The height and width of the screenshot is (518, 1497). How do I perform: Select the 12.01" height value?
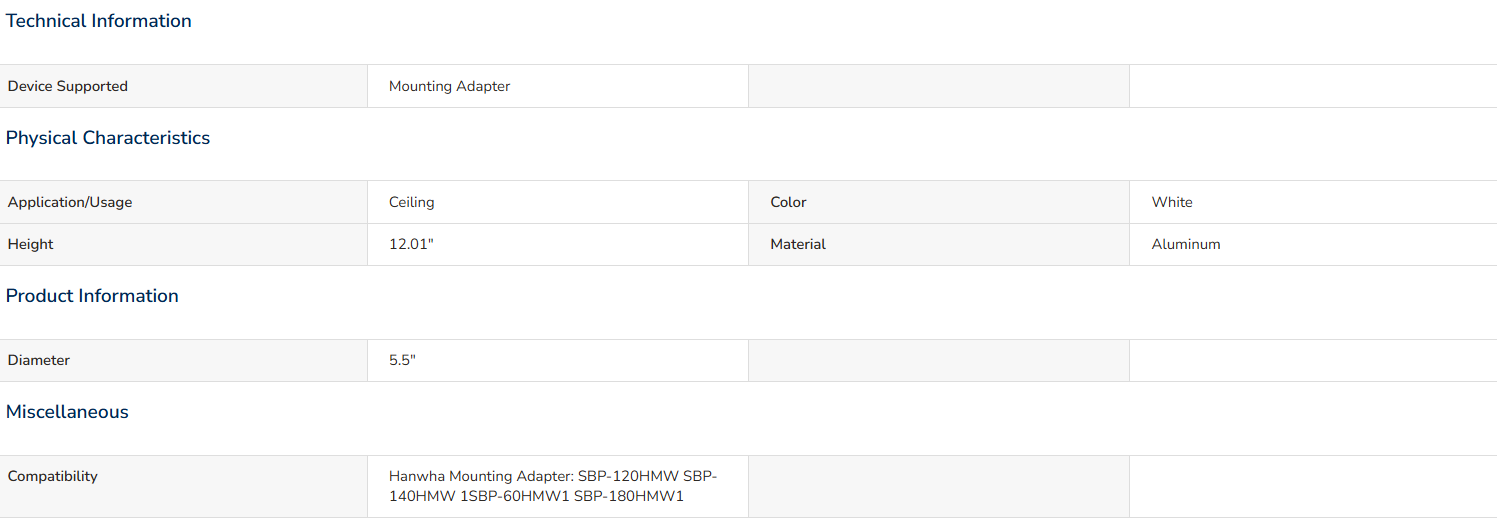(x=411, y=244)
